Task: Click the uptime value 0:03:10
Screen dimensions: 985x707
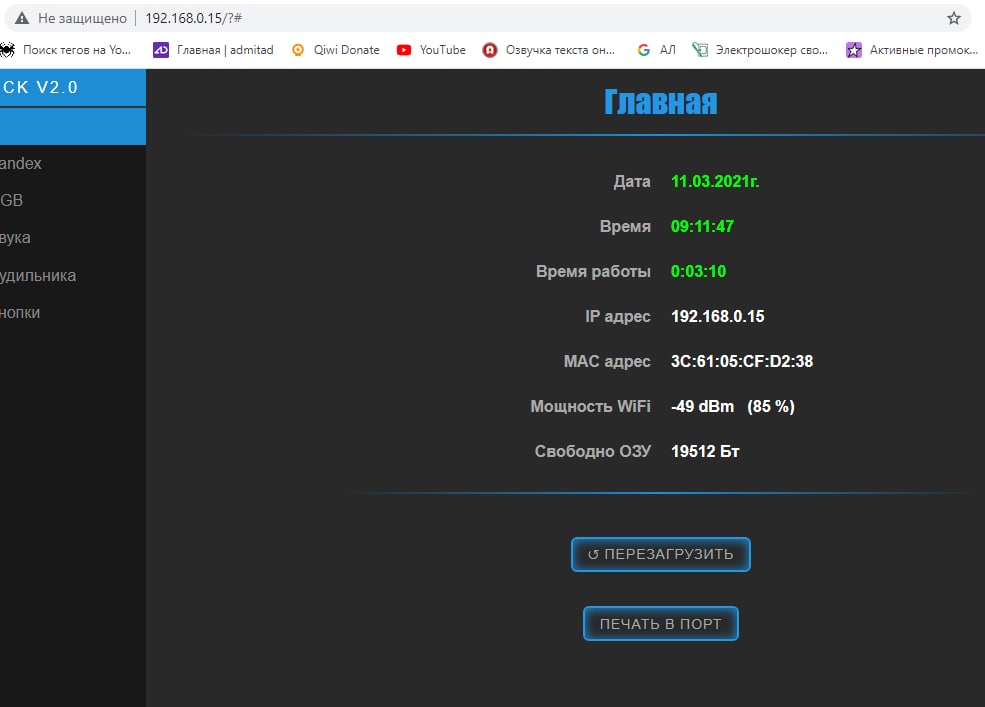Action: (699, 271)
